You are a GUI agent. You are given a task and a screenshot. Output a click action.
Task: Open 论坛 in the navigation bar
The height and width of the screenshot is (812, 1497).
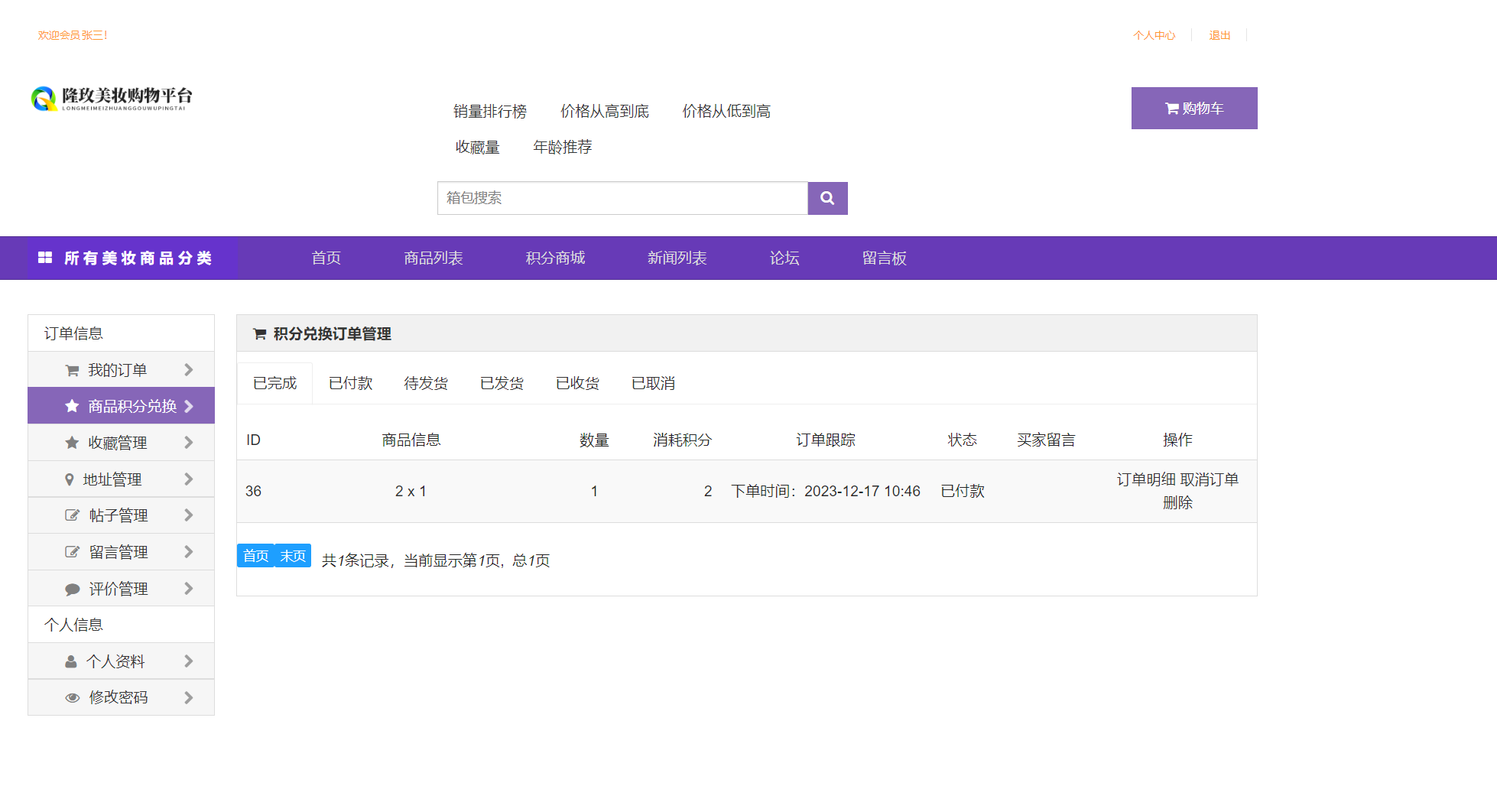[784, 258]
